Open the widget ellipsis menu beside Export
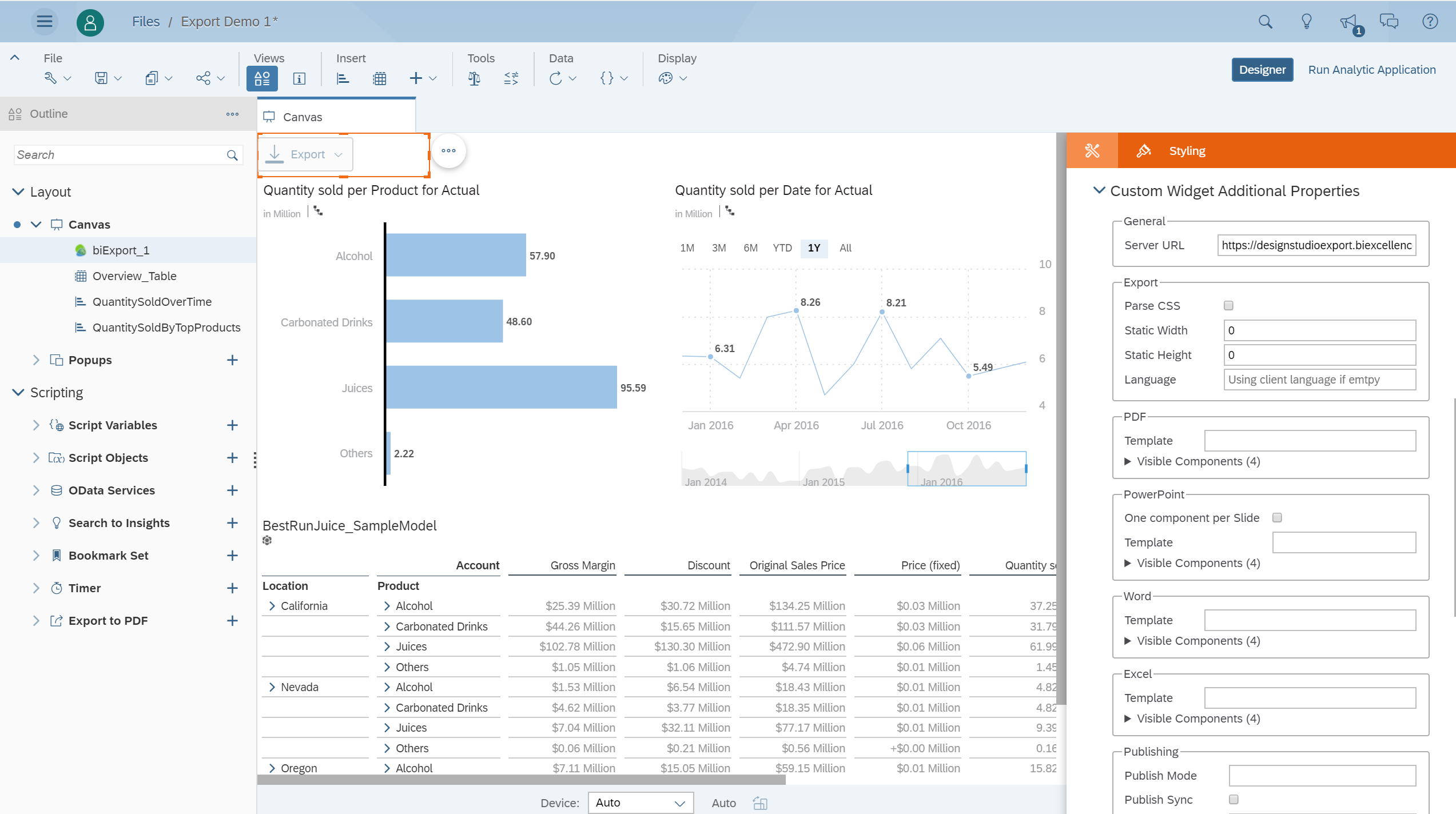1456x814 pixels. click(448, 151)
